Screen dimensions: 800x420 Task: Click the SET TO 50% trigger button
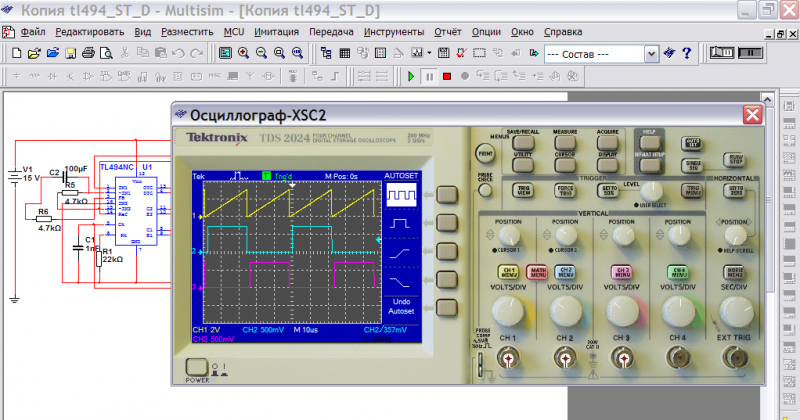(x=607, y=191)
